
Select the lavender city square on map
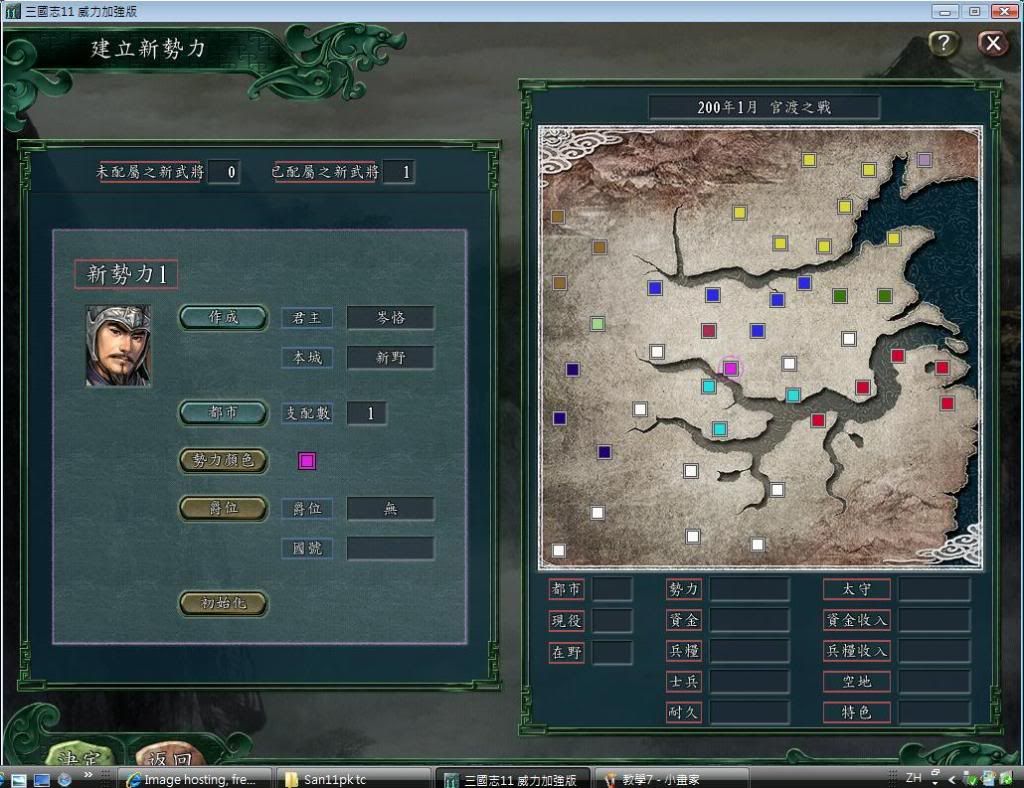pos(924,159)
